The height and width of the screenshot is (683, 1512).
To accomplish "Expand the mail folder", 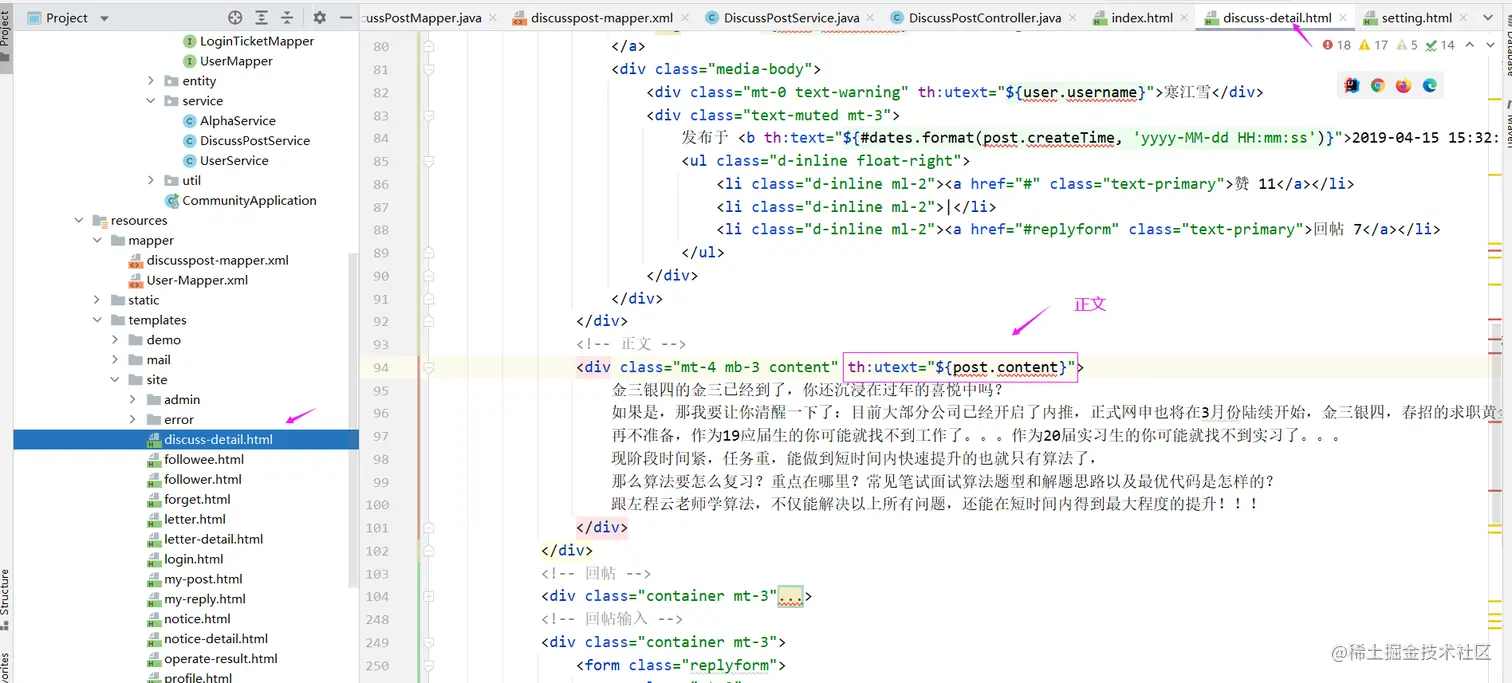I will (115, 360).
